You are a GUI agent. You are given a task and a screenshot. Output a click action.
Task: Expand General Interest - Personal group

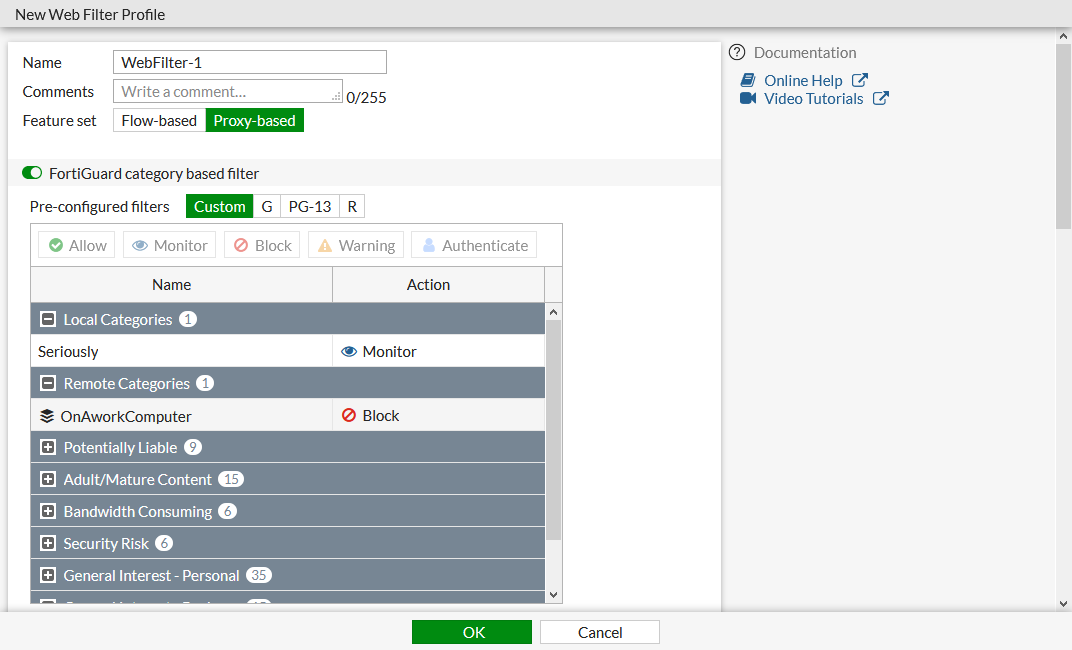pos(48,575)
